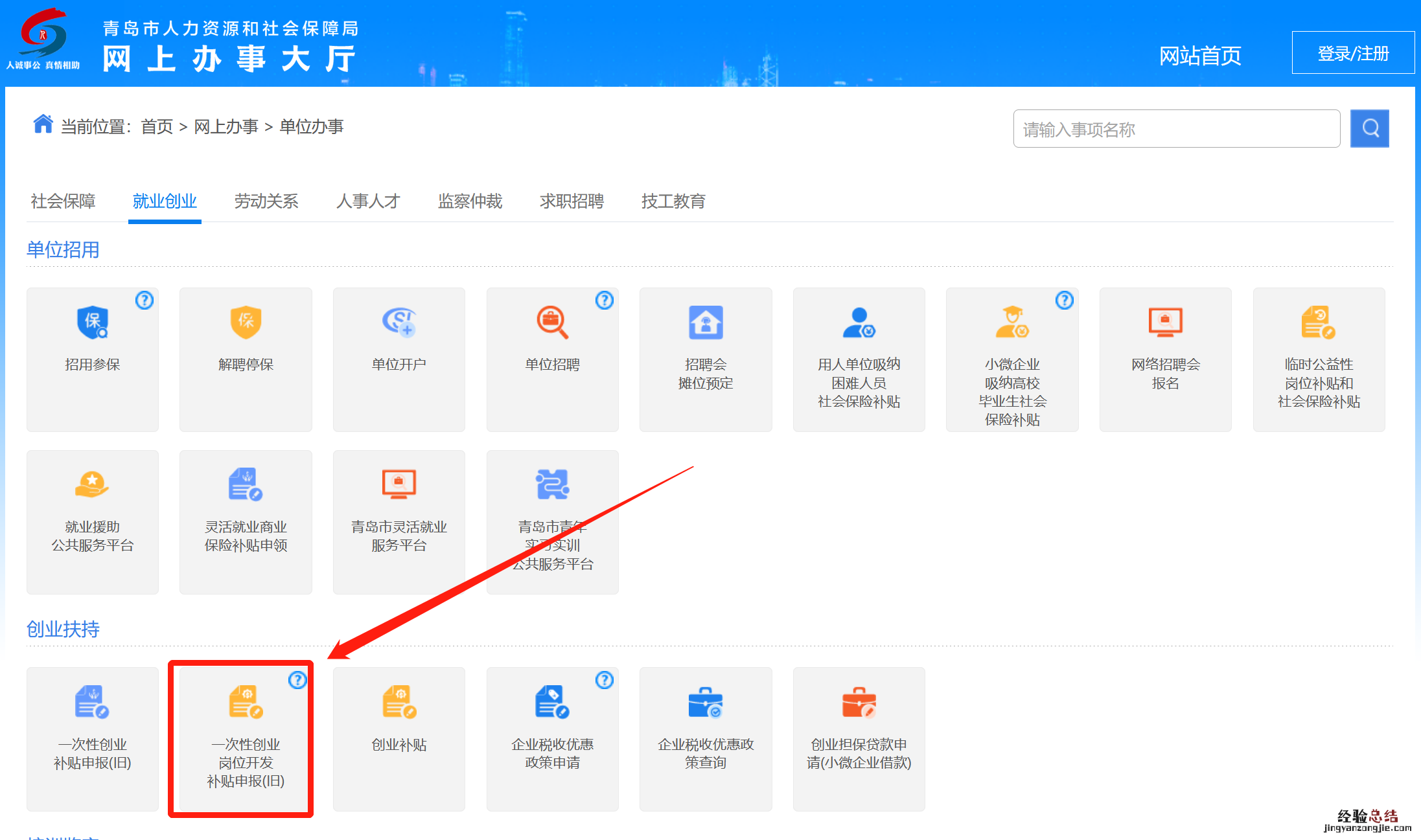Click the 请输入事项名称 search field
Viewport: 1421px width, 840px height.
coord(1176,129)
